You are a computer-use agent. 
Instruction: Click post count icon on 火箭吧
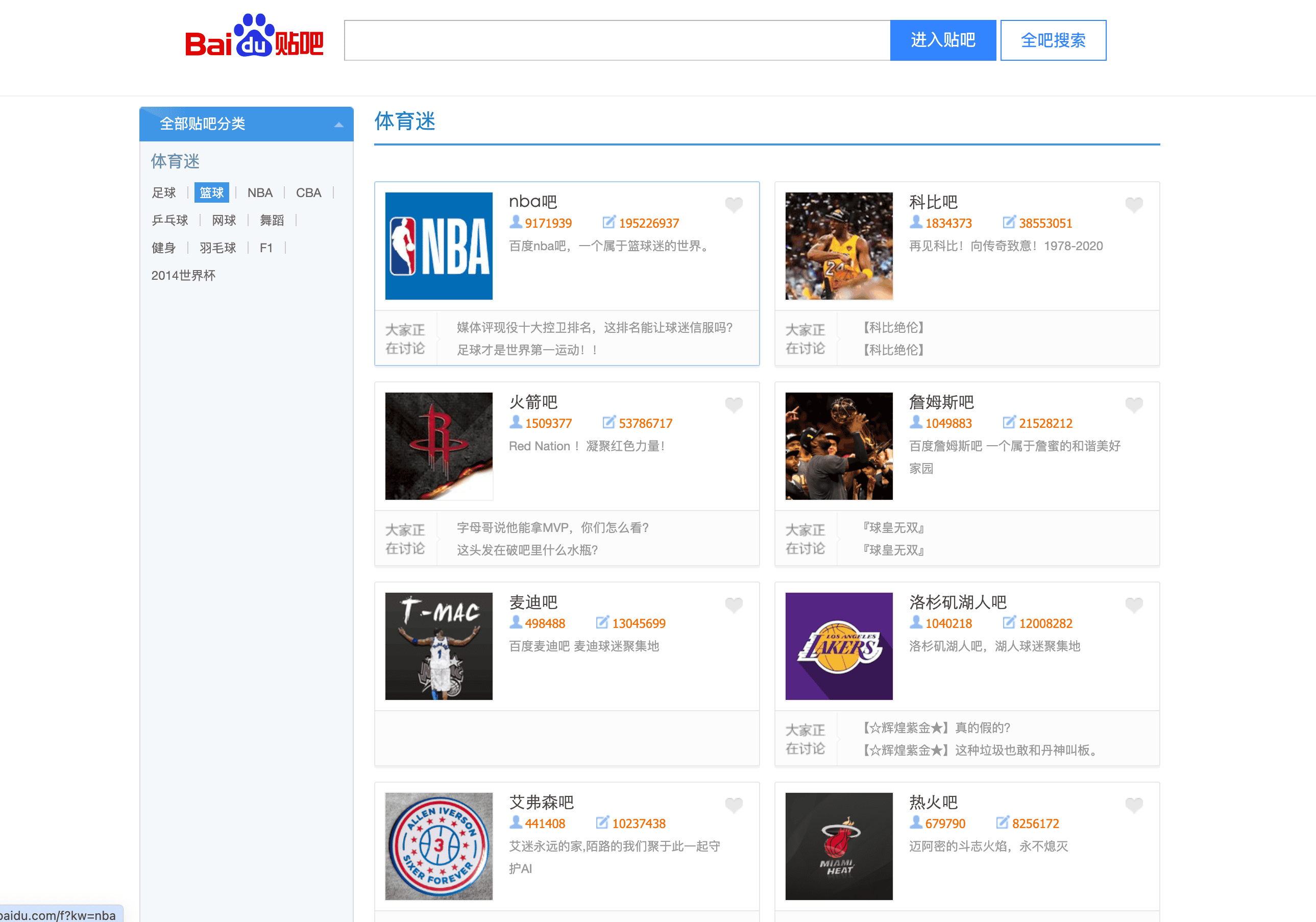coord(608,422)
